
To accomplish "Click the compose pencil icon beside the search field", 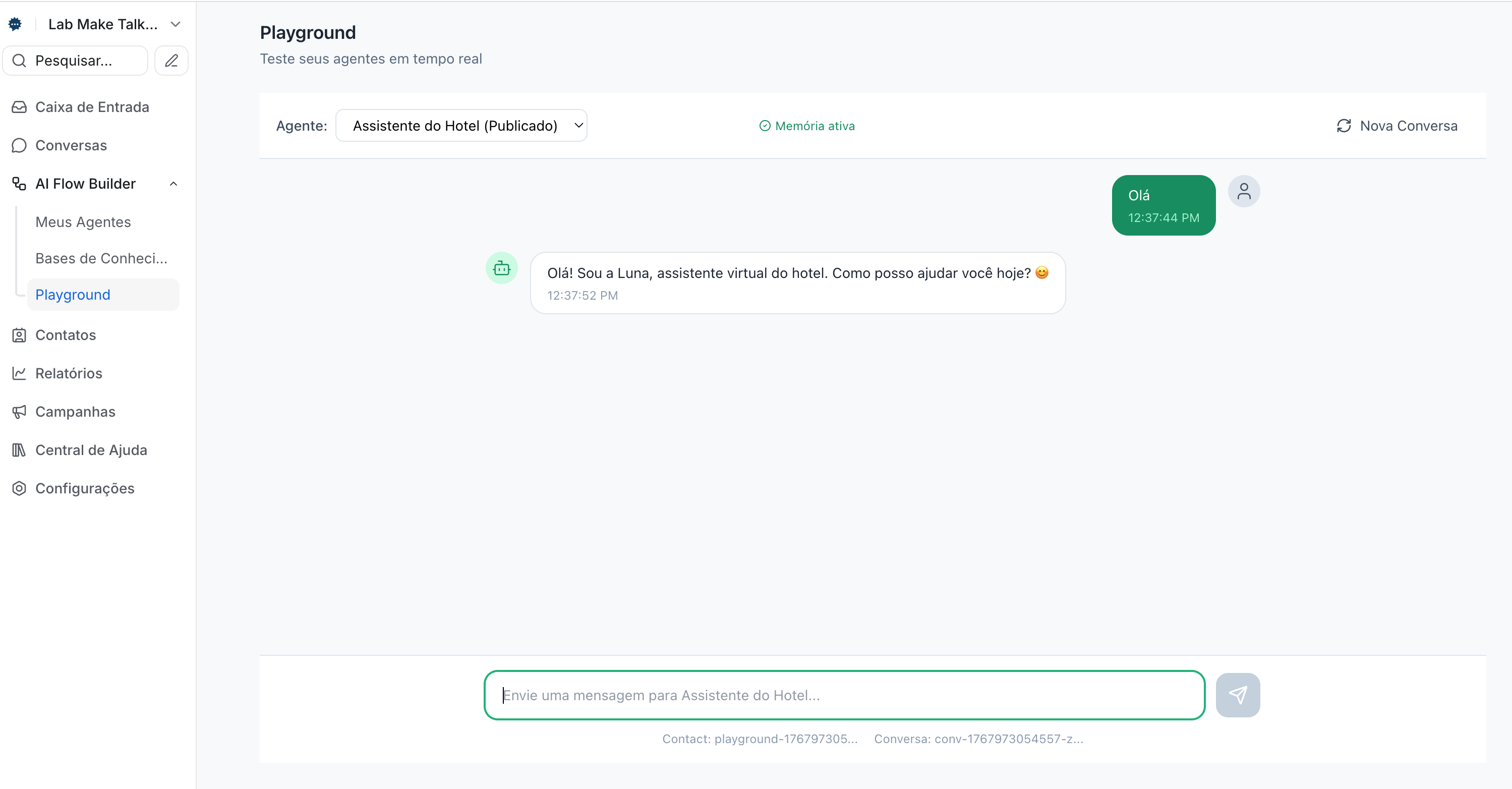I will (171, 61).
